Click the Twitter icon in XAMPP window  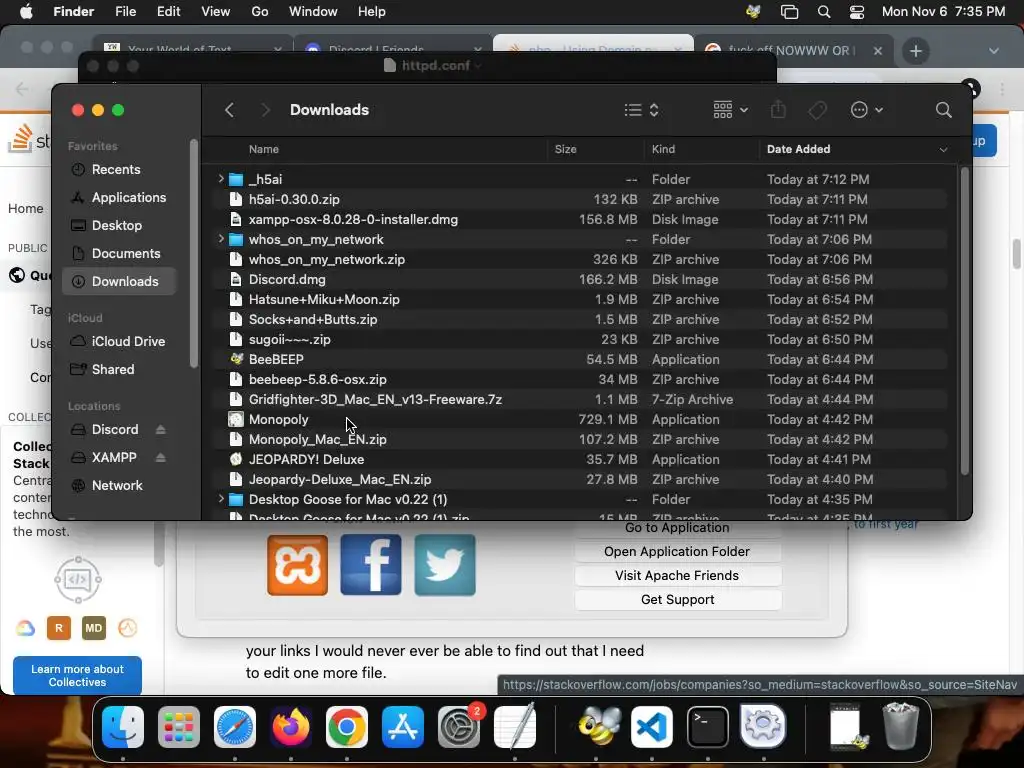[445, 566]
